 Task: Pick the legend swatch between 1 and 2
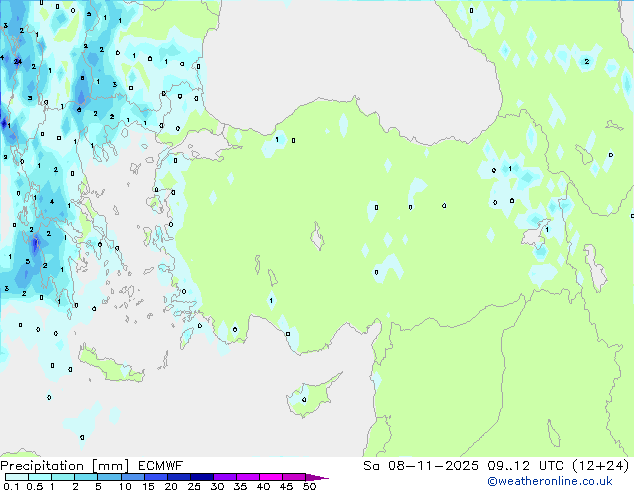[x=63, y=477]
